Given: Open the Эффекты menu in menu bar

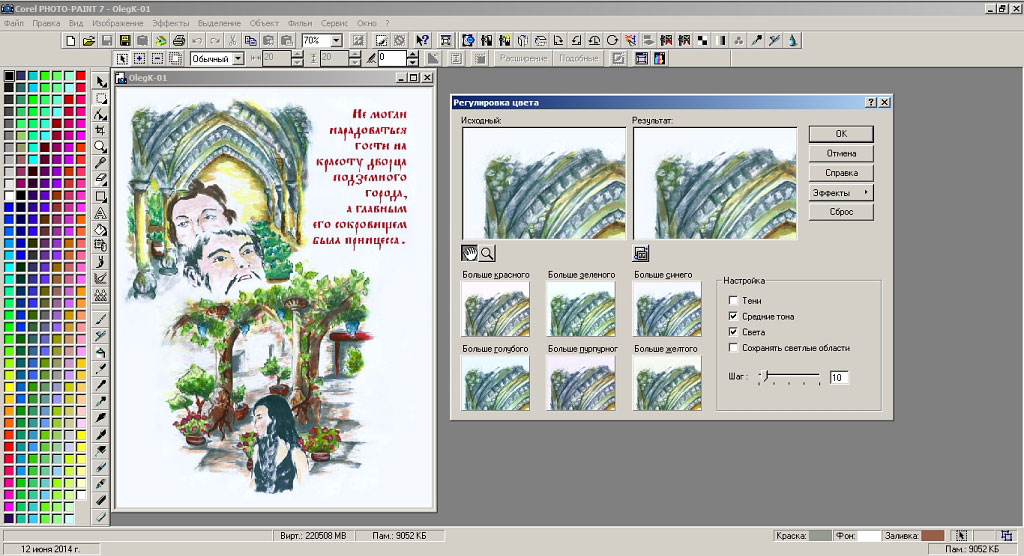Looking at the screenshot, I should tap(170, 23).
